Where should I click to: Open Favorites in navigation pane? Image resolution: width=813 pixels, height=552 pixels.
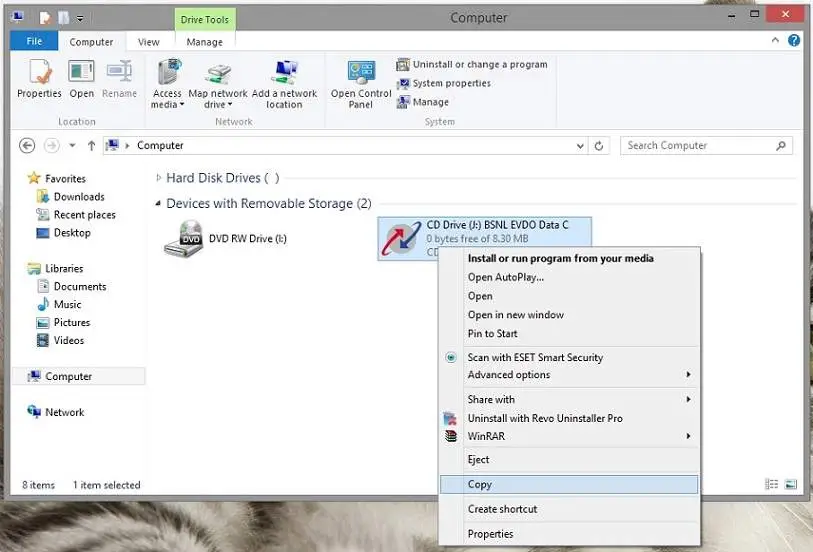[57, 178]
